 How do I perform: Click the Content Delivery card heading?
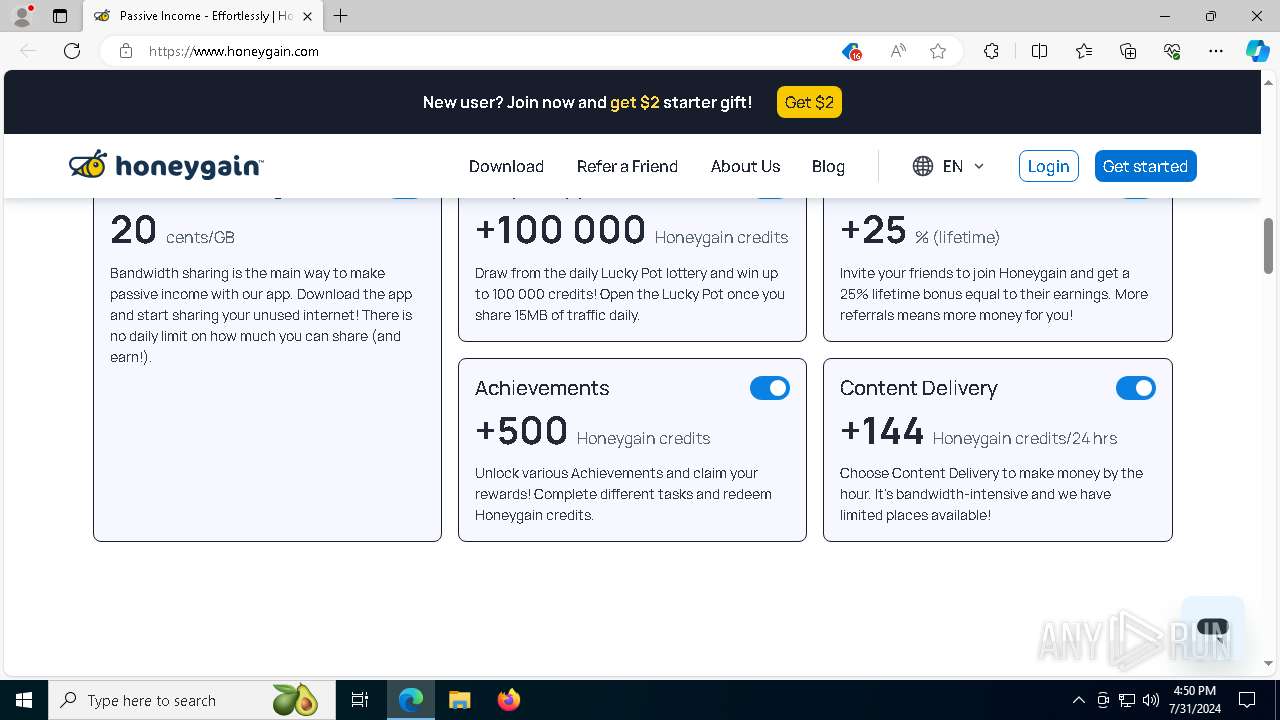[x=919, y=388]
